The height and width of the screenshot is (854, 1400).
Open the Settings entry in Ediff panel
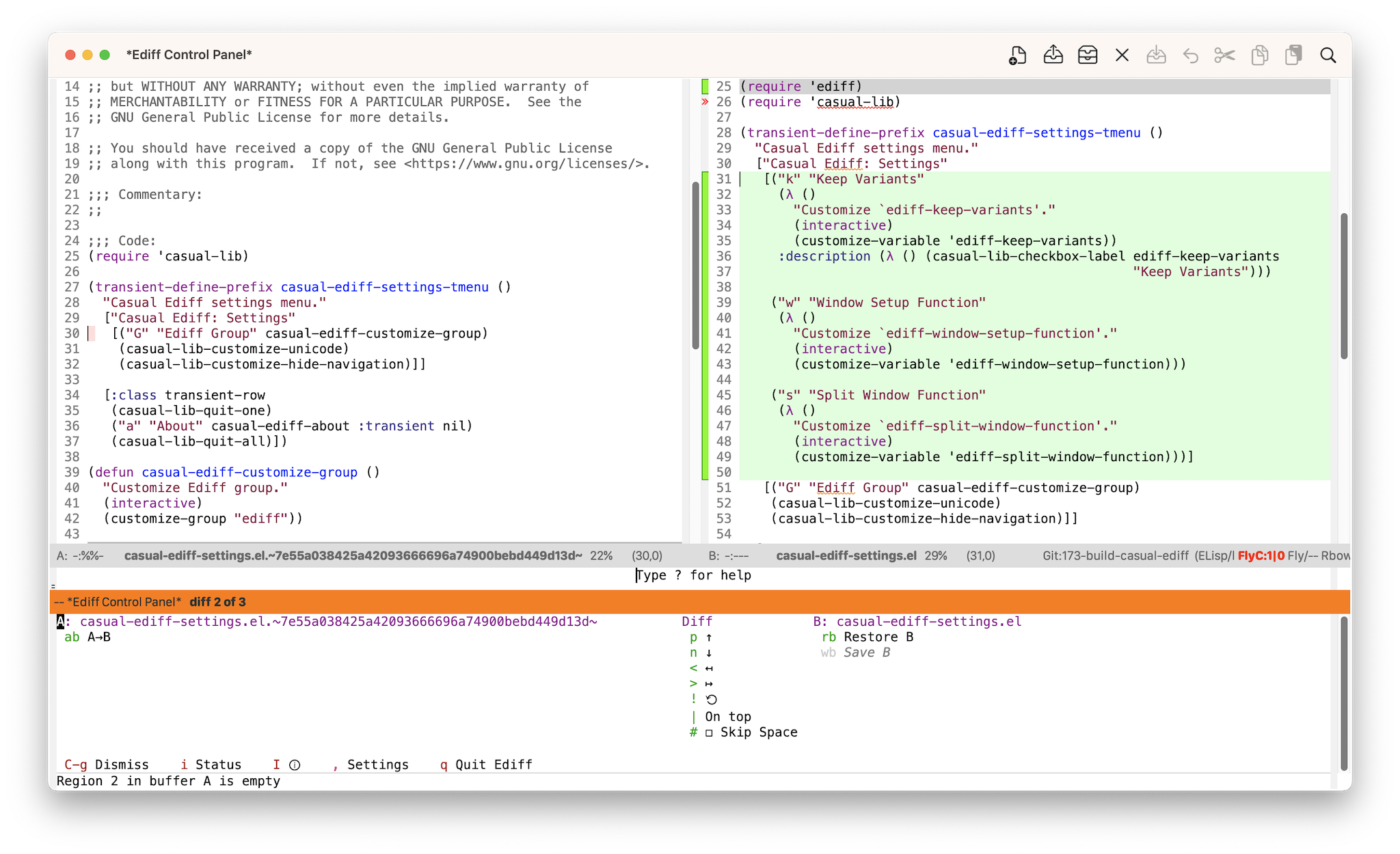coord(373,765)
